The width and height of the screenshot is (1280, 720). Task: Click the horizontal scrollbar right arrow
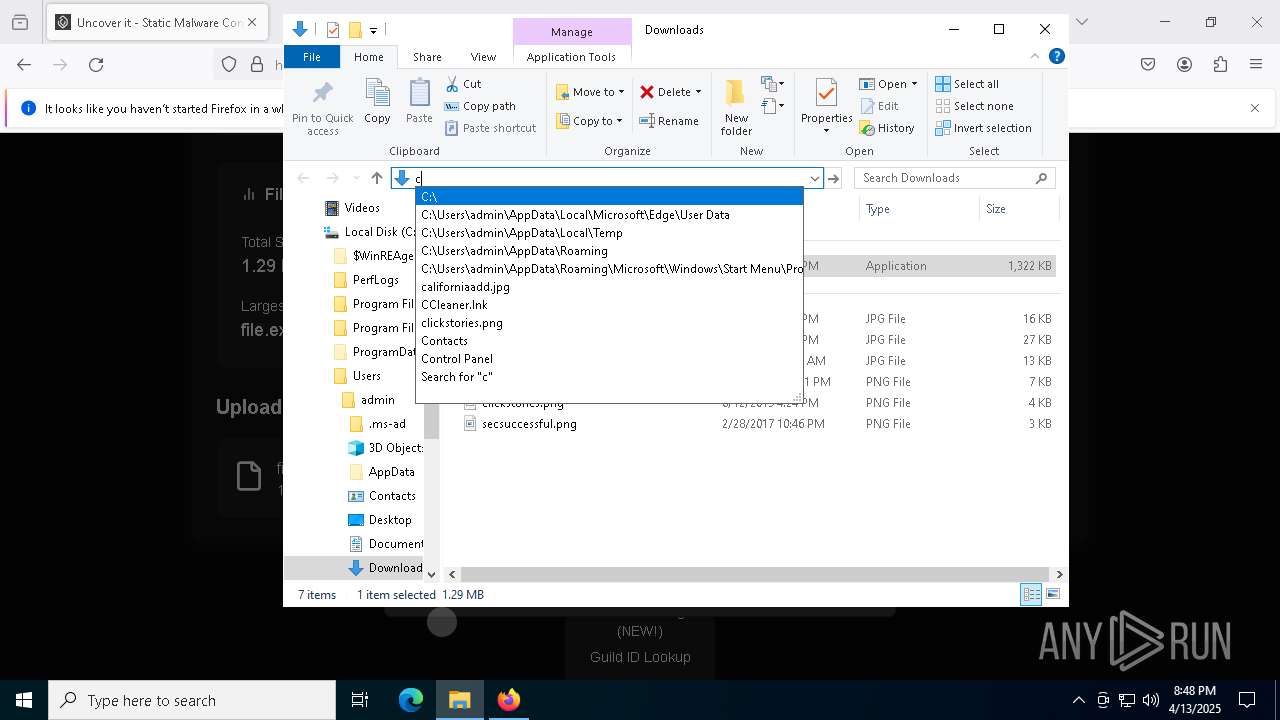[x=1059, y=574]
